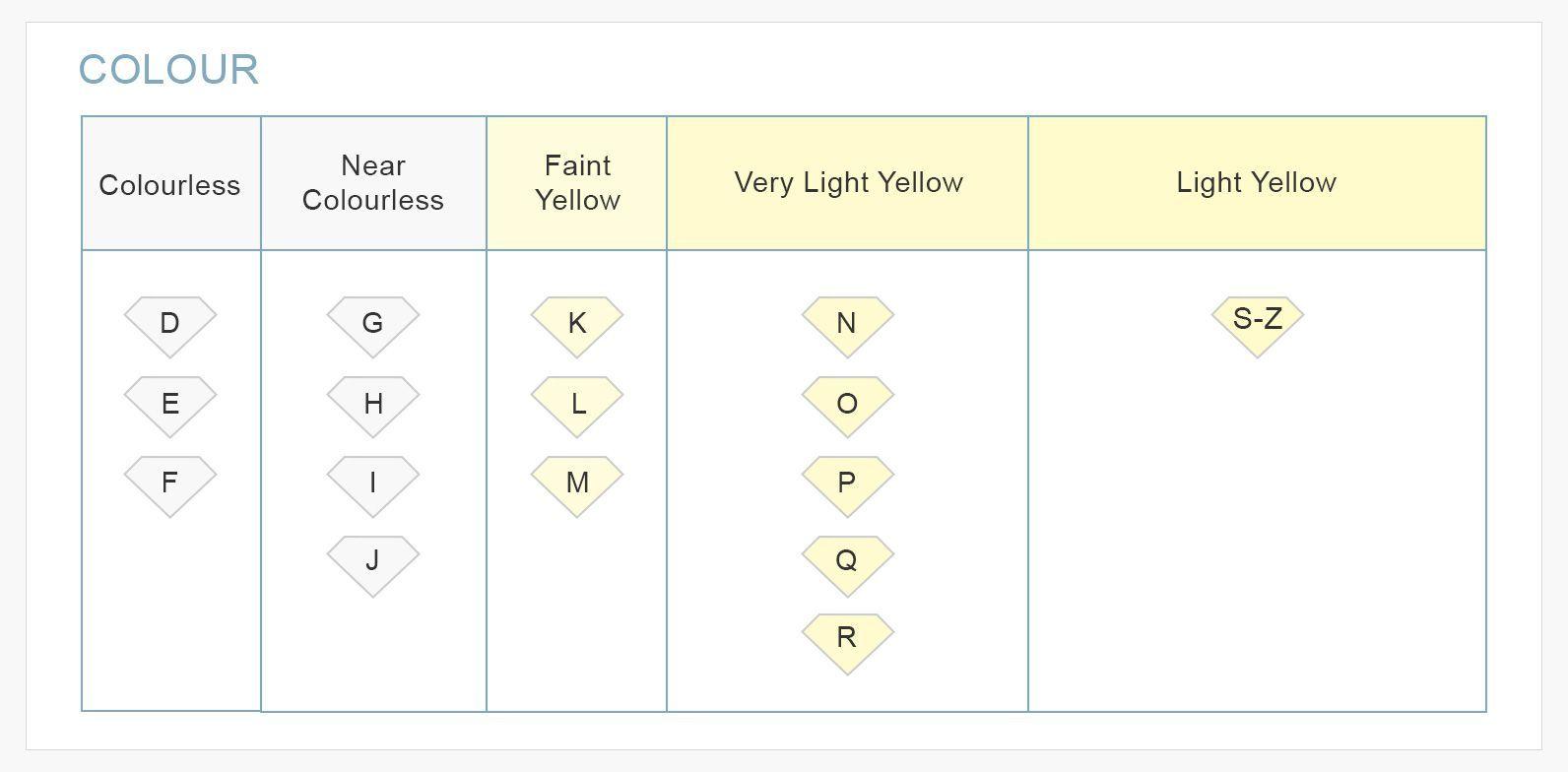Pick the N very light yellow diamond
This screenshot has width=1568, height=772.
click(x=847, y=324)
